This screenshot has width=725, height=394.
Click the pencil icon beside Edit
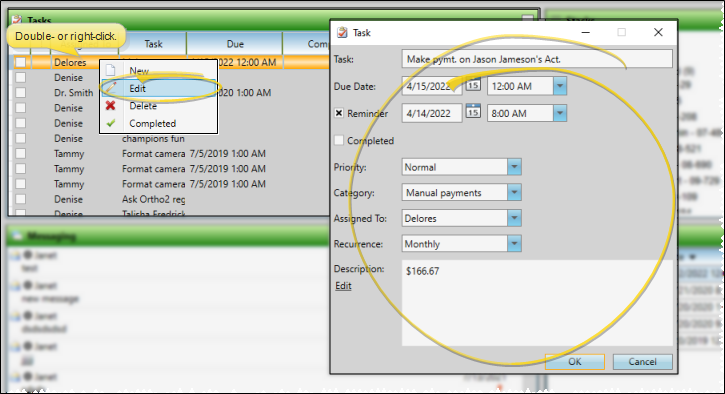coord(111,88)
